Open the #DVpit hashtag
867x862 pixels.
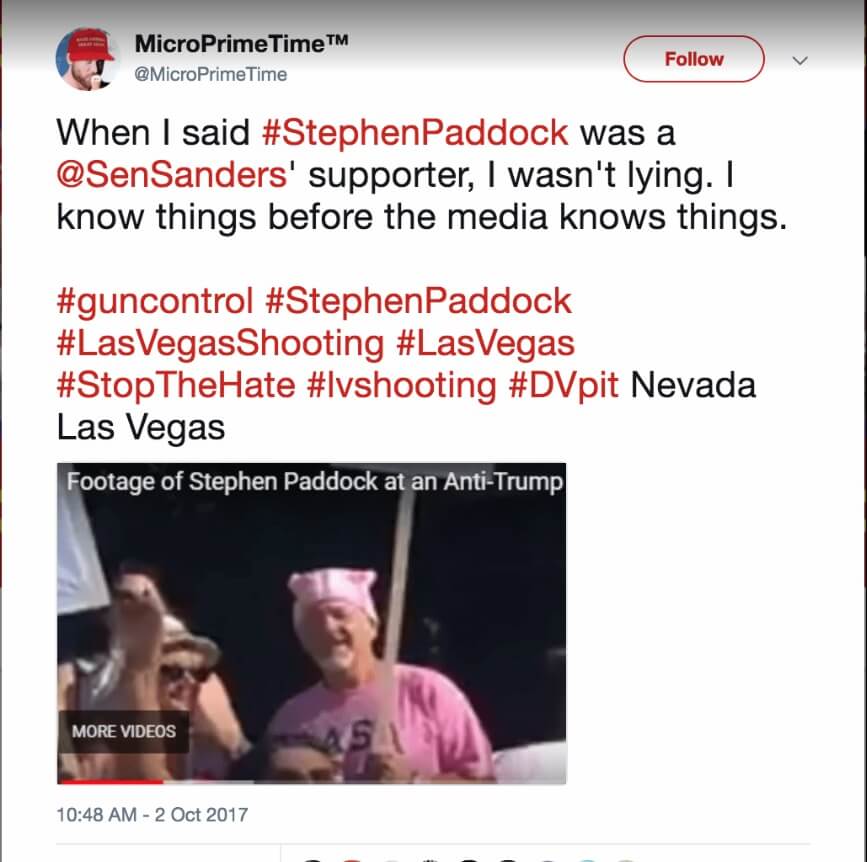pos(563,385)
